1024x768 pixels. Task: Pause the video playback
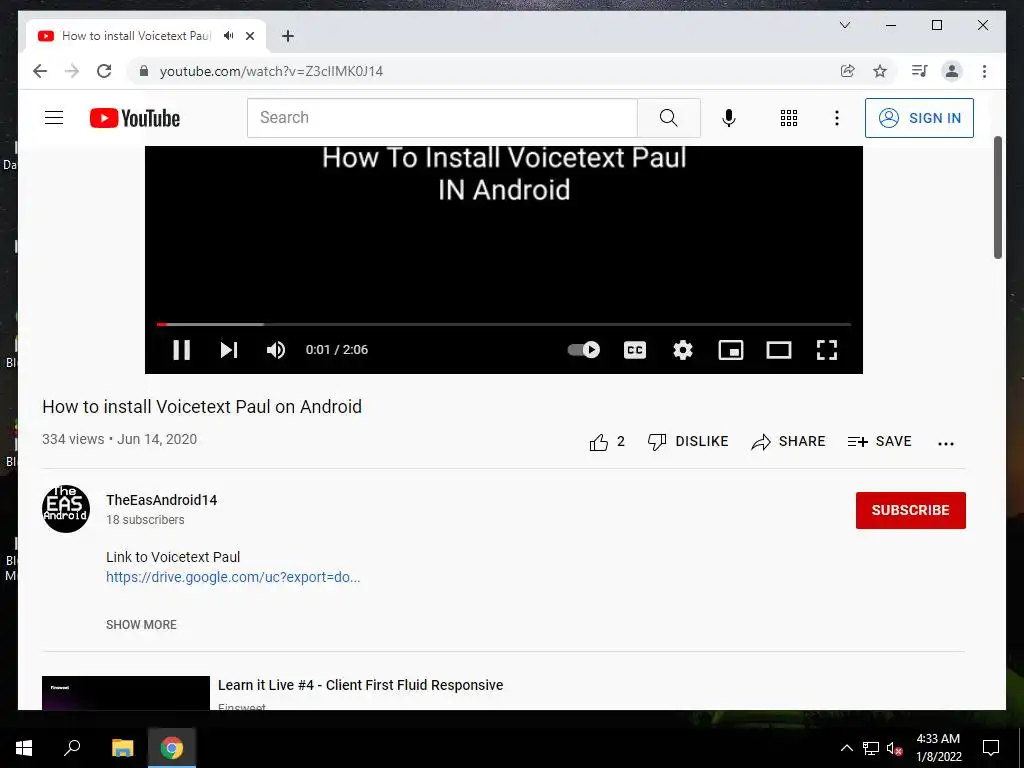[x=182, y=350]
